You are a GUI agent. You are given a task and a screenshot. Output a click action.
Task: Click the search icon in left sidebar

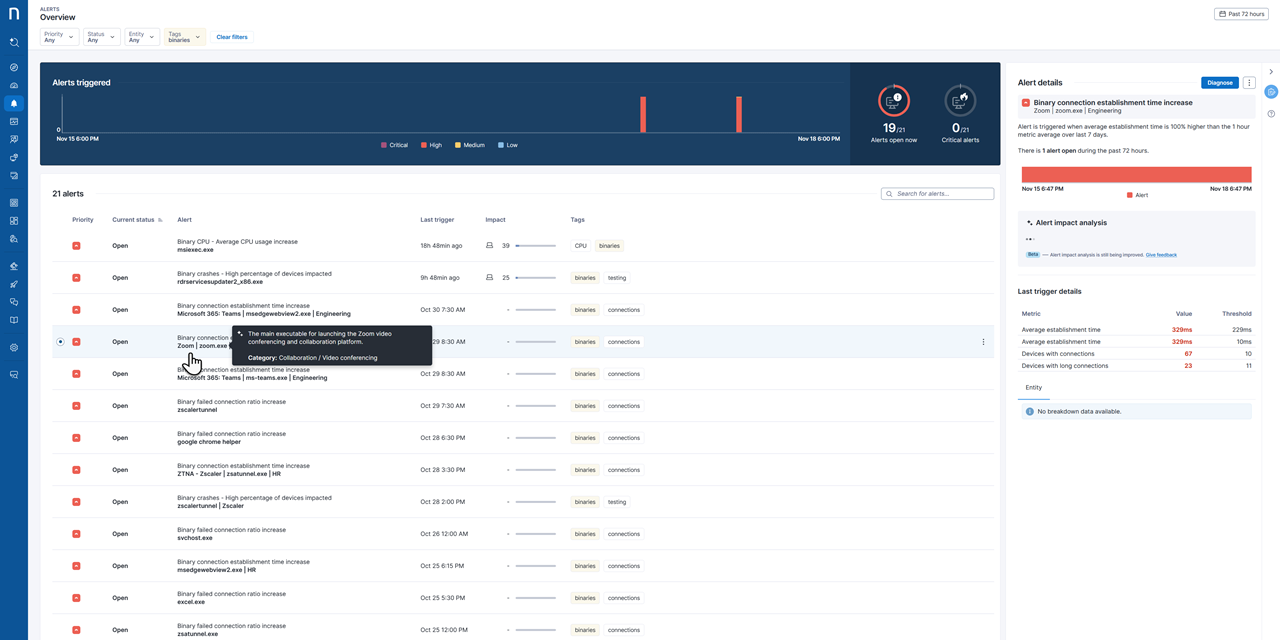coord(14,43)
